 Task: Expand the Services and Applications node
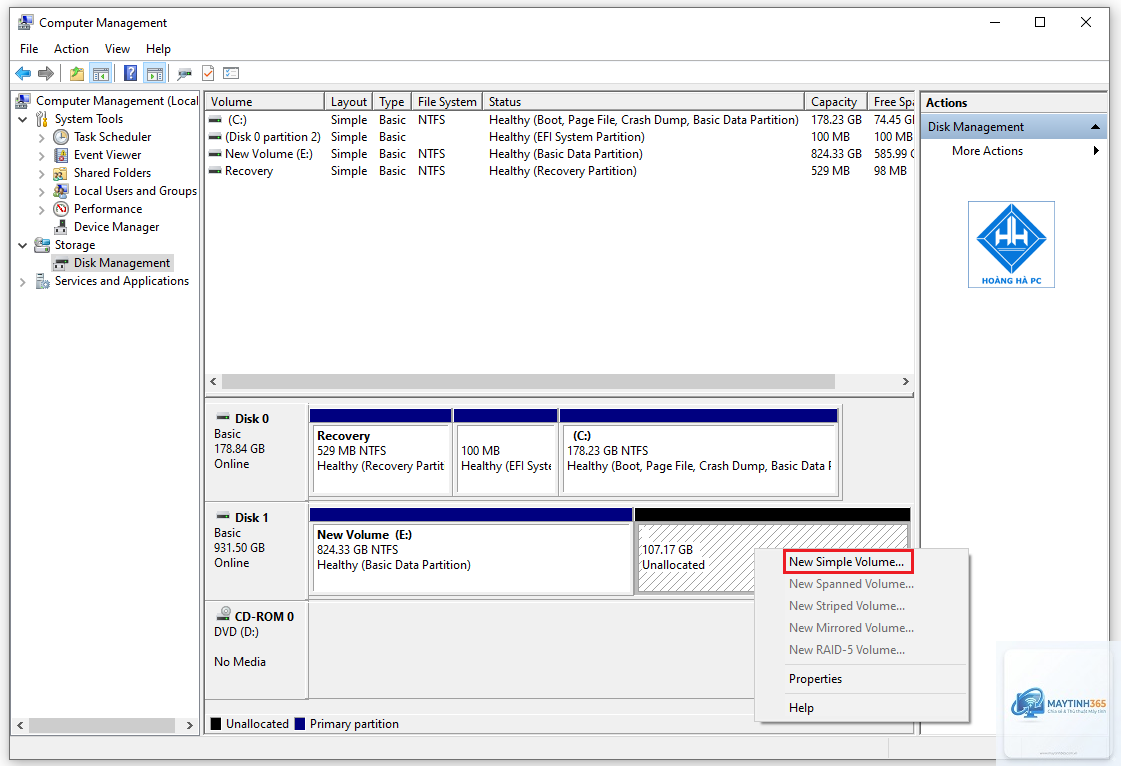23,282
